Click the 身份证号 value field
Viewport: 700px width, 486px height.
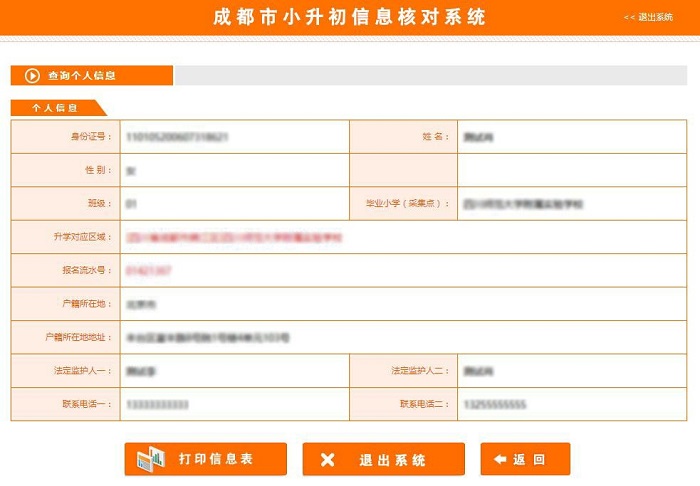178,137
